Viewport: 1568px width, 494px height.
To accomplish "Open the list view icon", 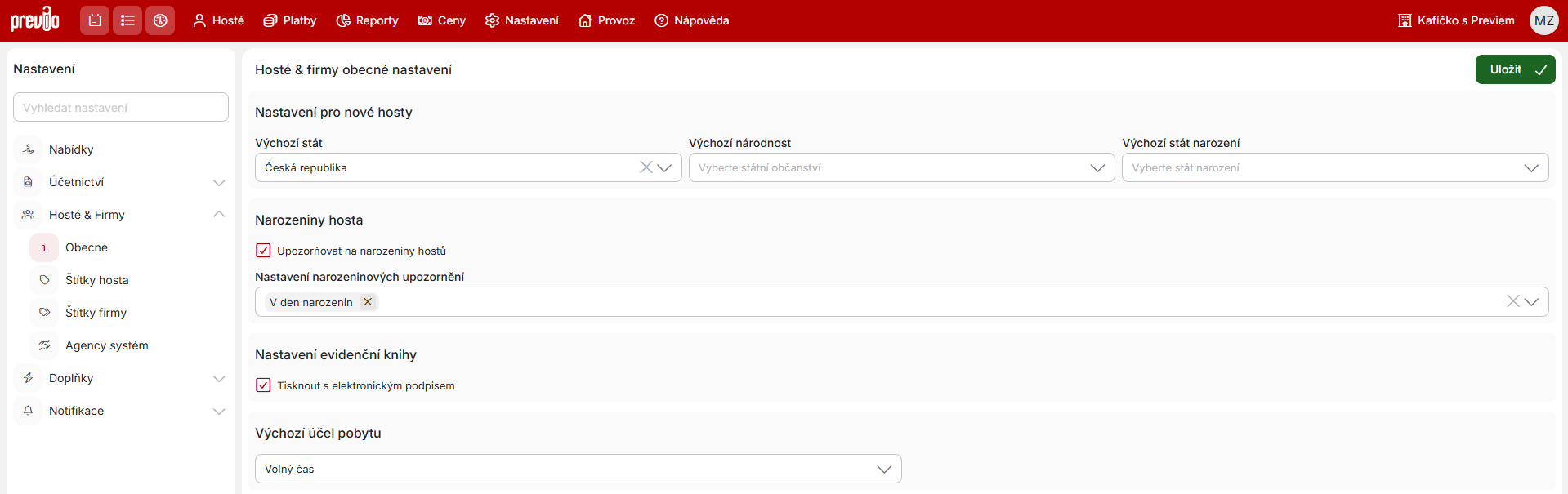I will (127, 20).
